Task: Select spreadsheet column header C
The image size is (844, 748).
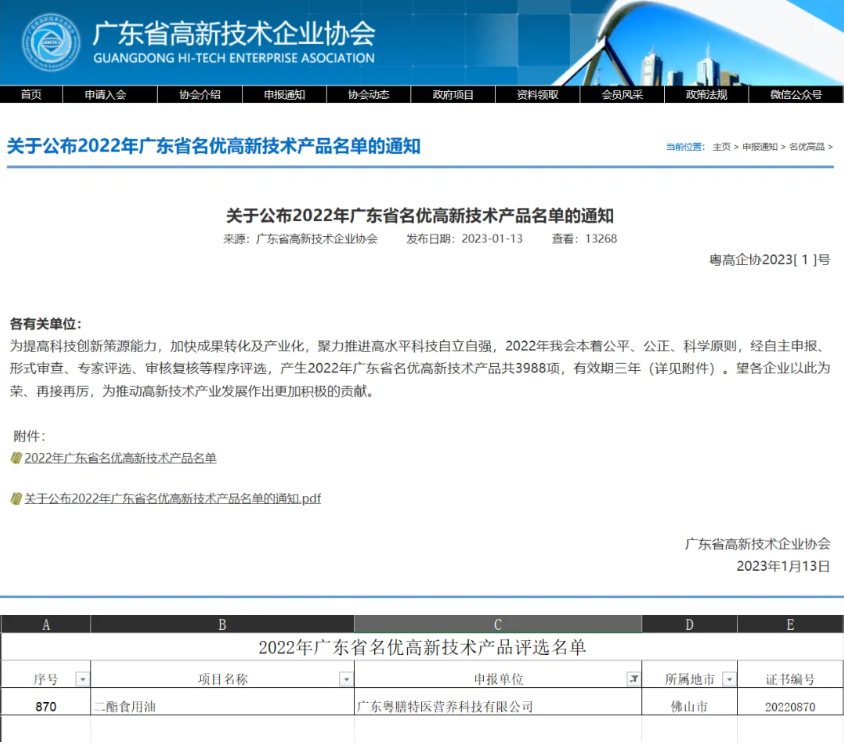Action: point(498,624)
